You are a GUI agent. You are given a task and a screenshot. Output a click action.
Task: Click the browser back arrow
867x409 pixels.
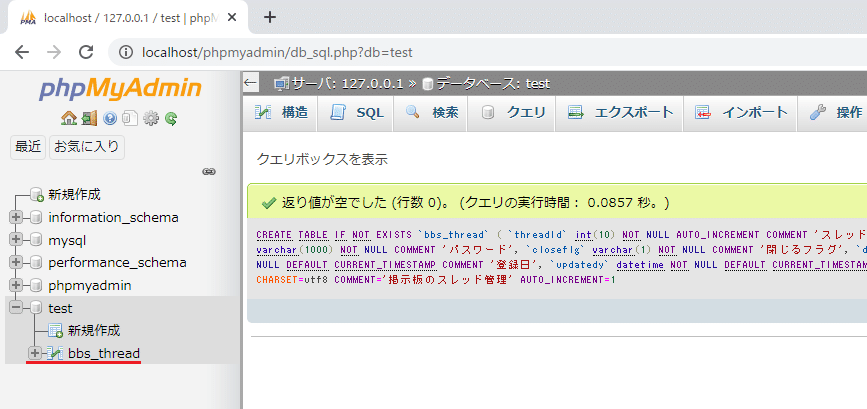coord(22,53)
